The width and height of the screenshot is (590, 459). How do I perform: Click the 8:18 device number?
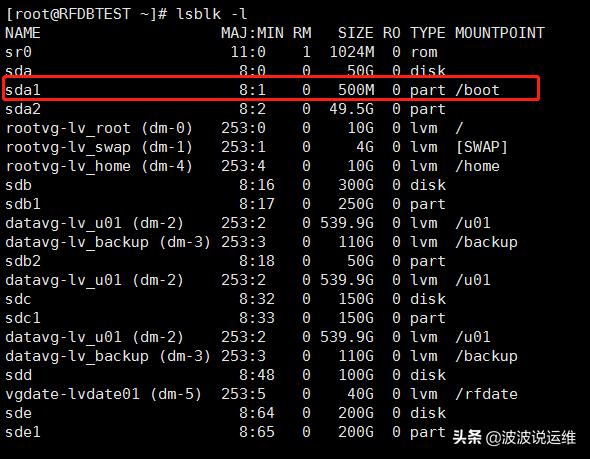click(x=257, y=261)
